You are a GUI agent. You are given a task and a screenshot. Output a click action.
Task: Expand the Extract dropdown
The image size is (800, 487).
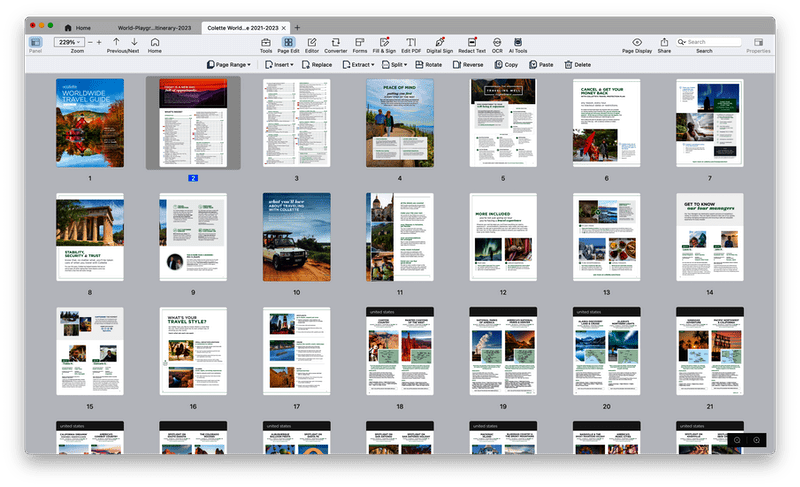pyautogui.click(x=358, y=64)
